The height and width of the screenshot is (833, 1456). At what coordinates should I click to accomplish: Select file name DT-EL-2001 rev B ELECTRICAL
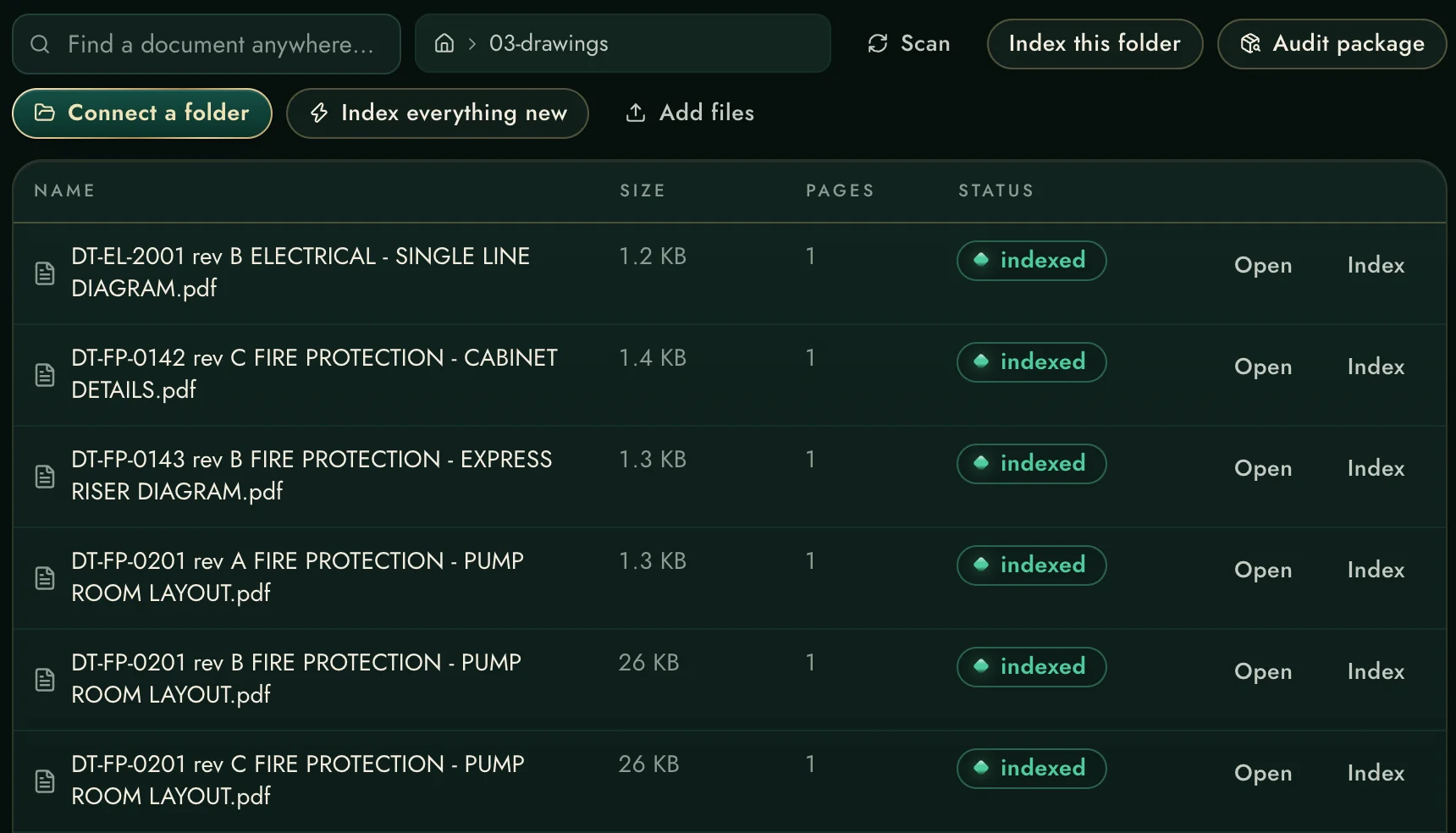301,272
